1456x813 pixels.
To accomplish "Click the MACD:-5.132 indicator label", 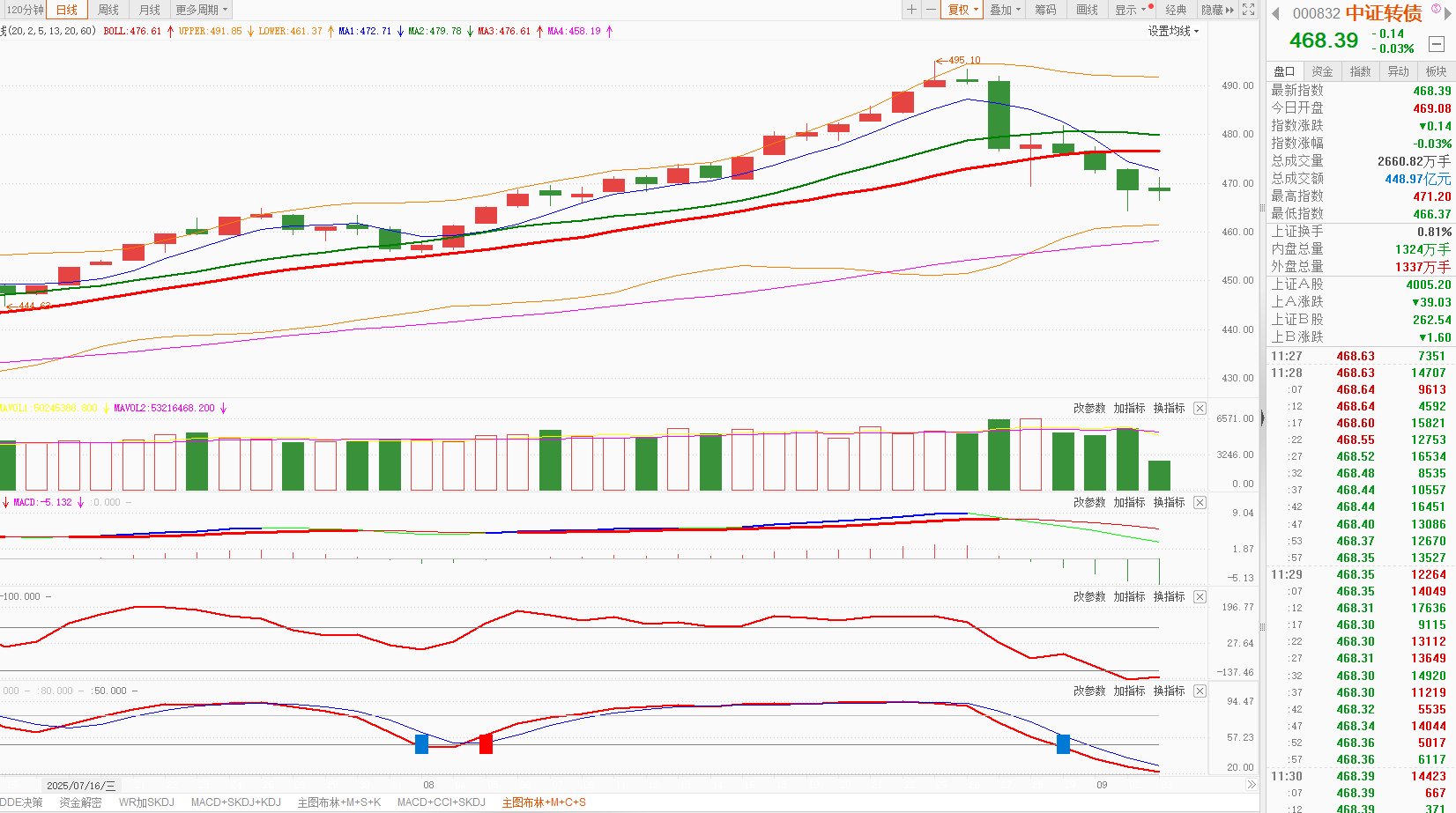I will point(42,502).
